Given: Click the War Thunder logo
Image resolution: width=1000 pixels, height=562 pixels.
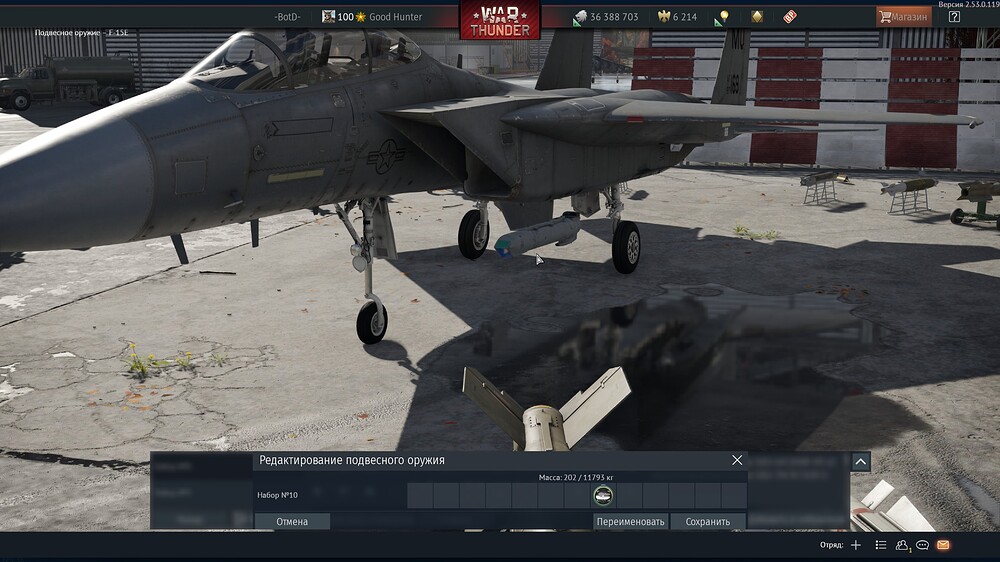Looking at the screenshot, I should 499,19.
